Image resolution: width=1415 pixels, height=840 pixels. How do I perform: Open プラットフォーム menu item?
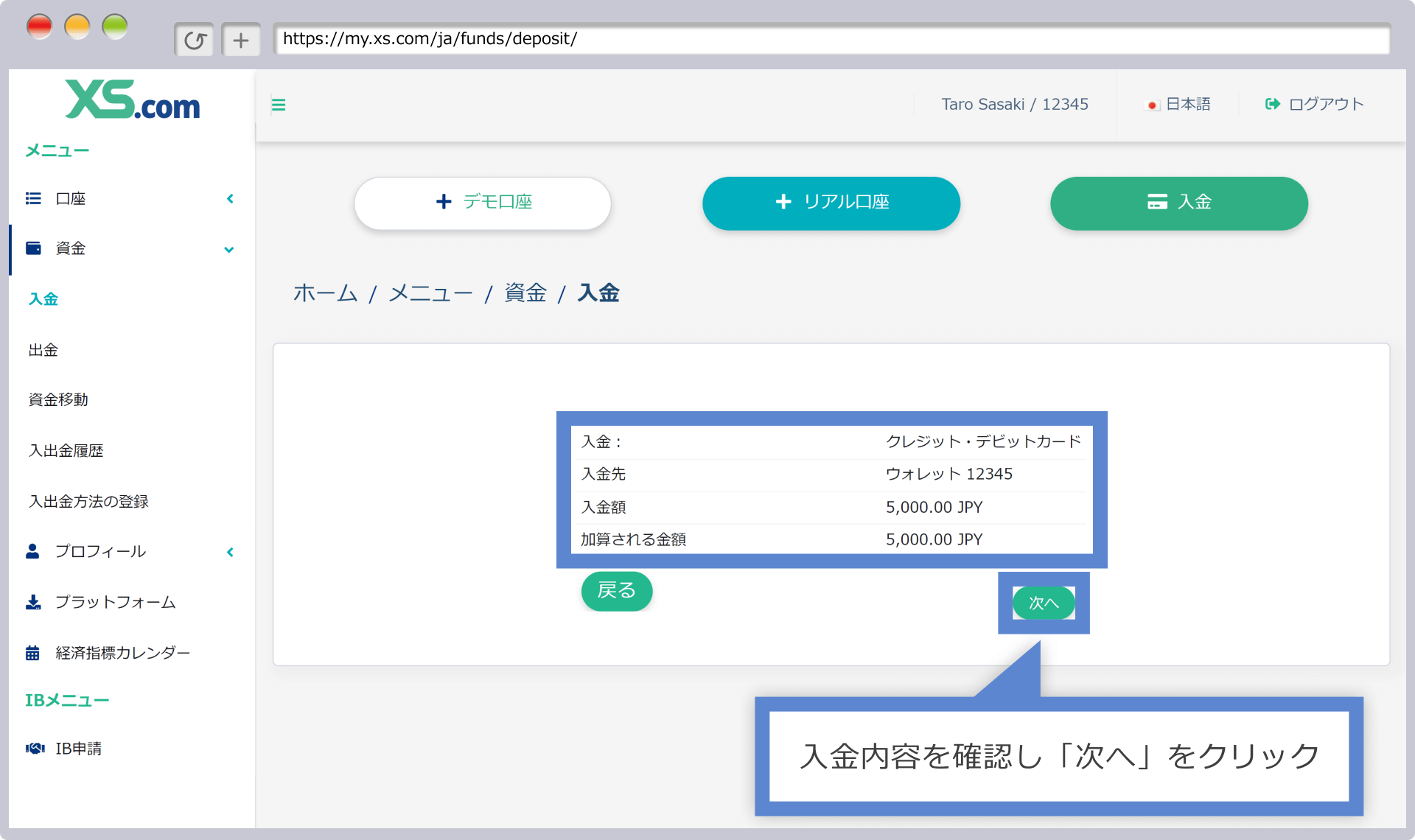pos(115,602)
